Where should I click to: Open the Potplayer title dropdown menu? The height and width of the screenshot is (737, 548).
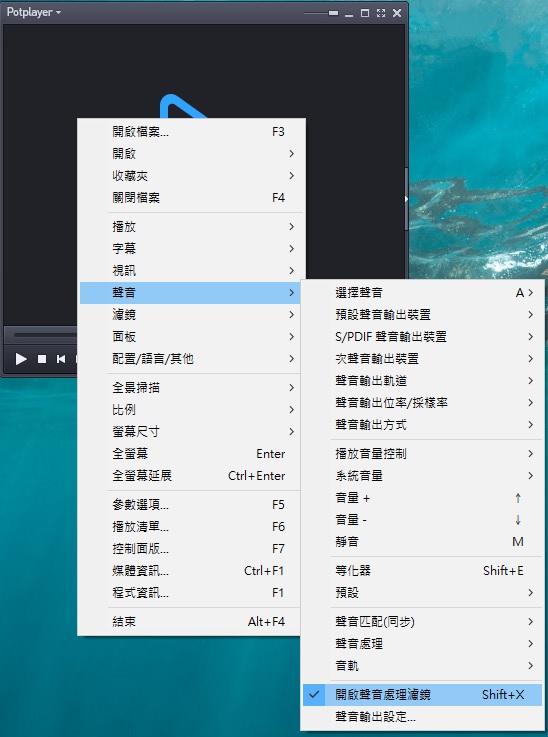(34, 12)
